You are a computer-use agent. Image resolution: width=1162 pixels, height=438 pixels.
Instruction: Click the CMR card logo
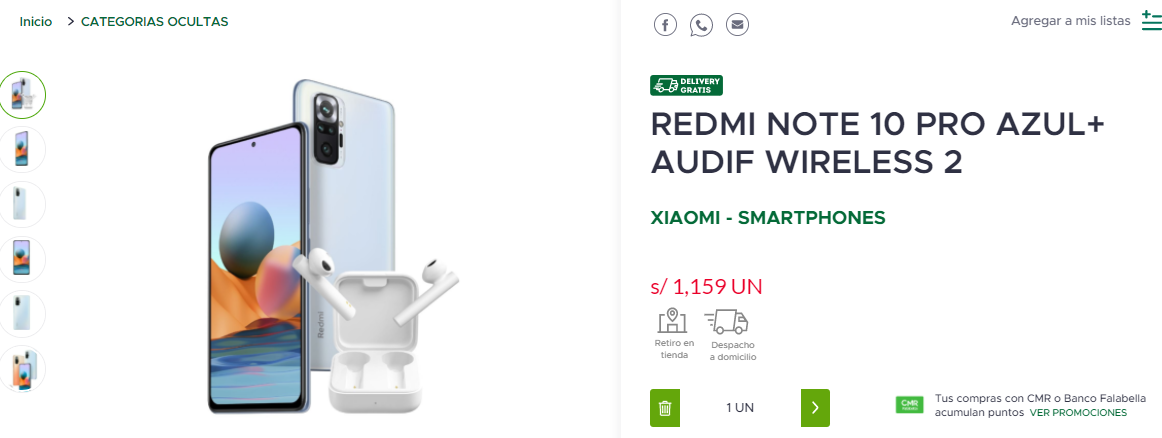909,405
